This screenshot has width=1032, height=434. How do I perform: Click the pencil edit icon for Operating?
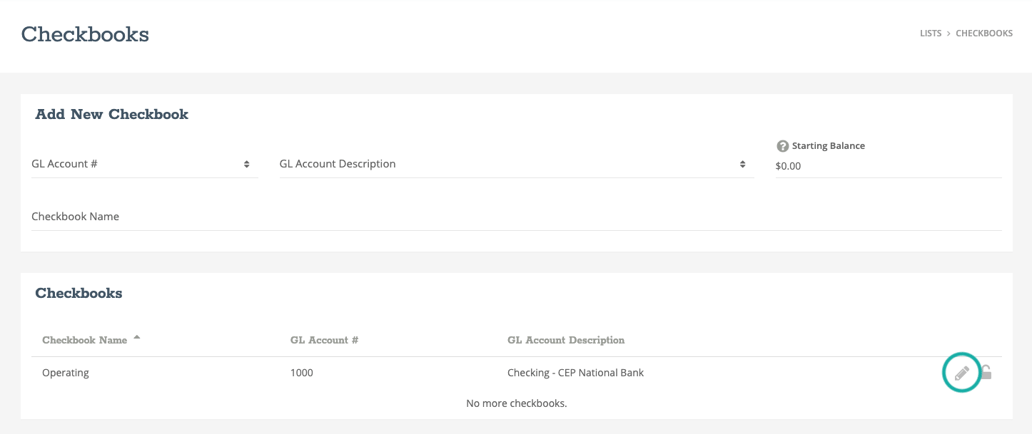(x=961, y=373)
